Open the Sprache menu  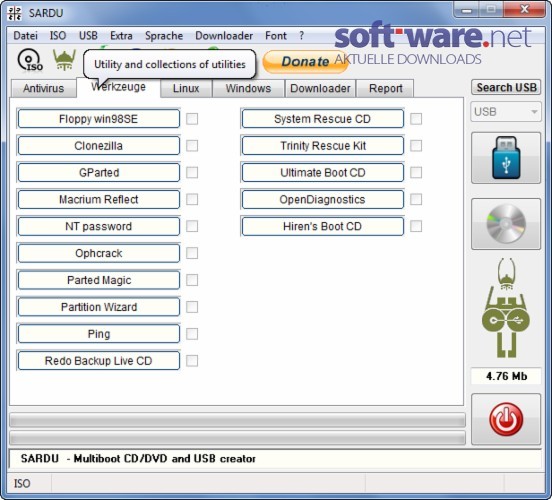pos(164,36)
